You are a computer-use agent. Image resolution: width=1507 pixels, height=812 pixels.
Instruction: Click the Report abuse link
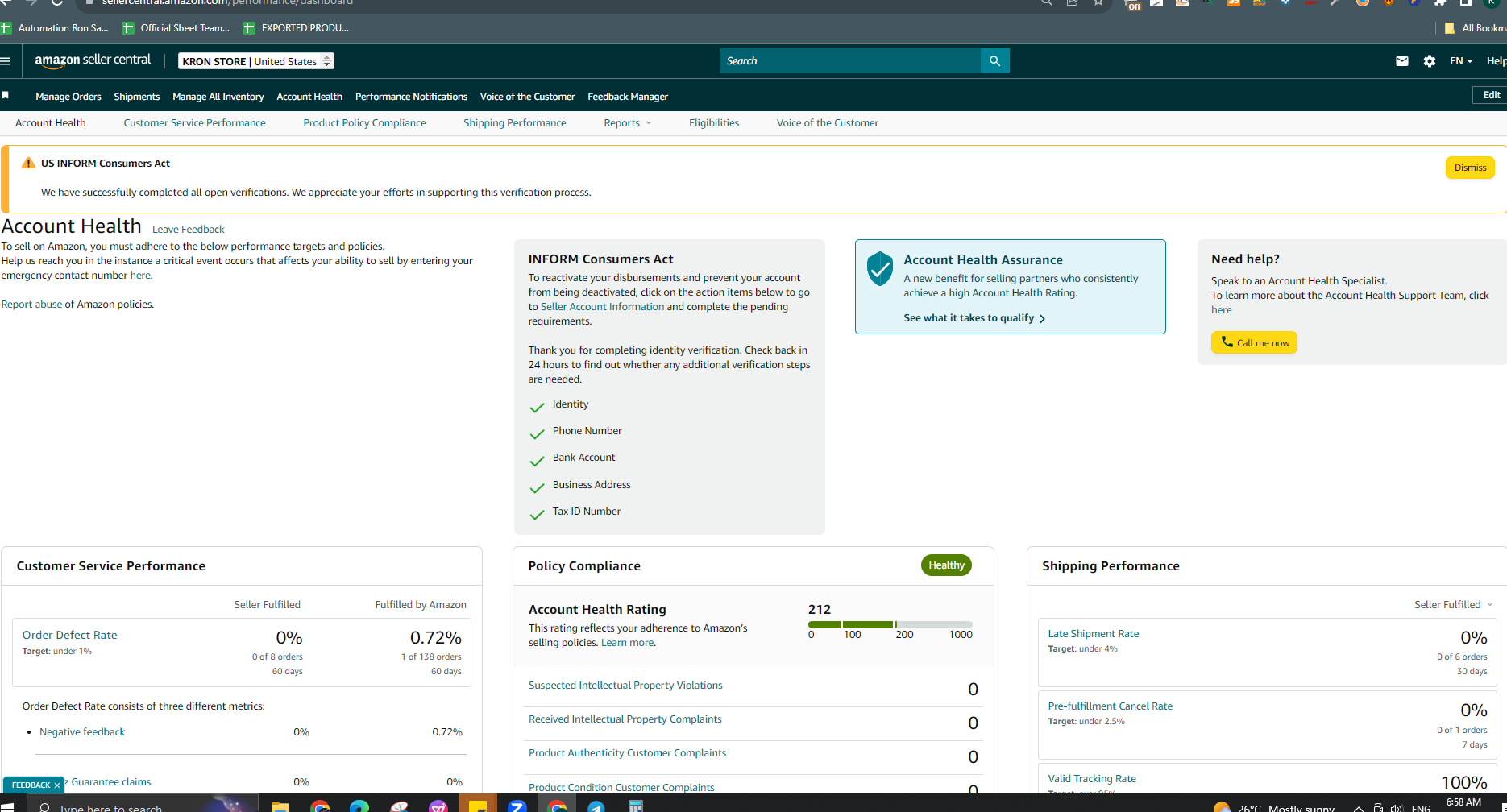coord(31,304)
